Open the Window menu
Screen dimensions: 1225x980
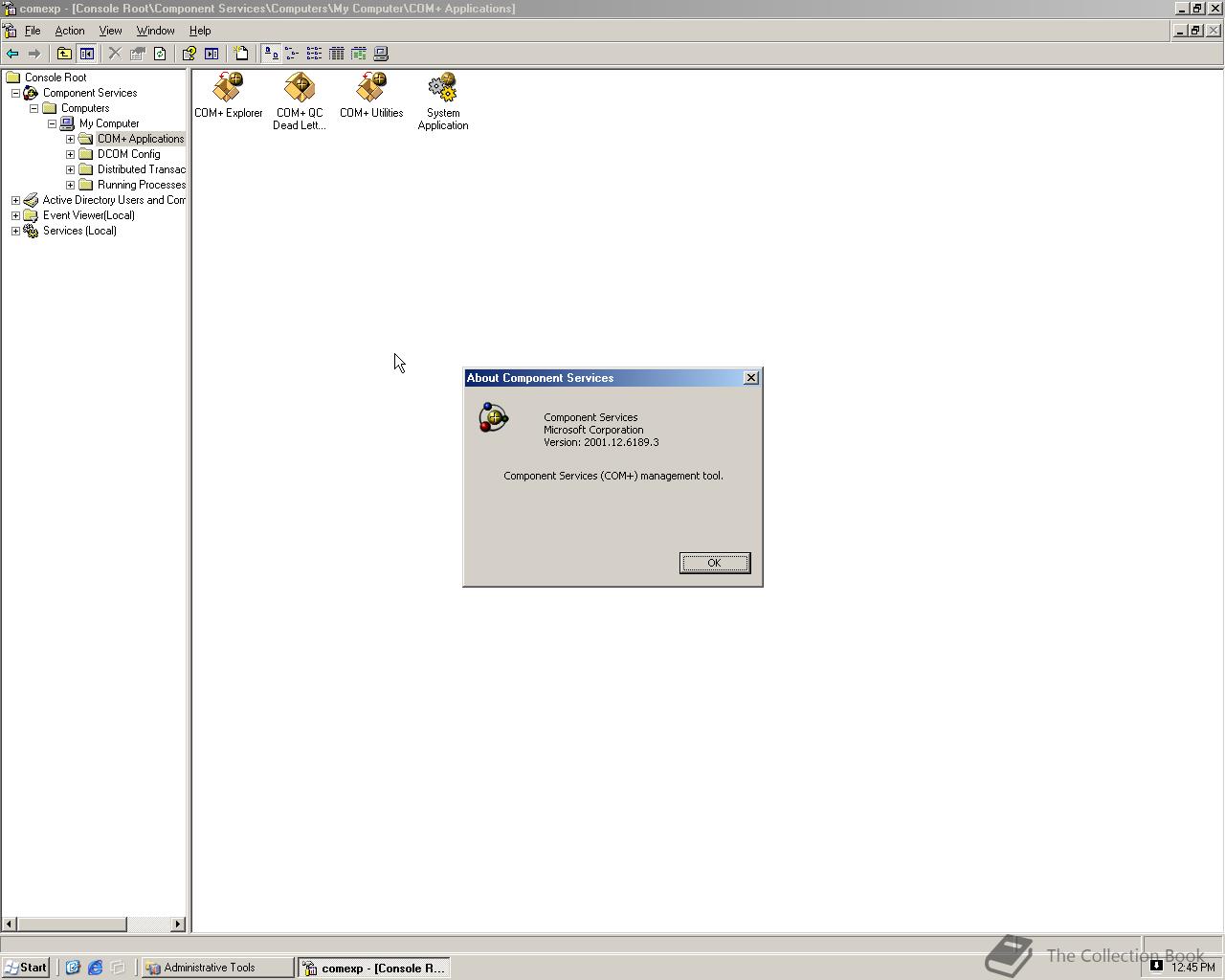point(155,31)
